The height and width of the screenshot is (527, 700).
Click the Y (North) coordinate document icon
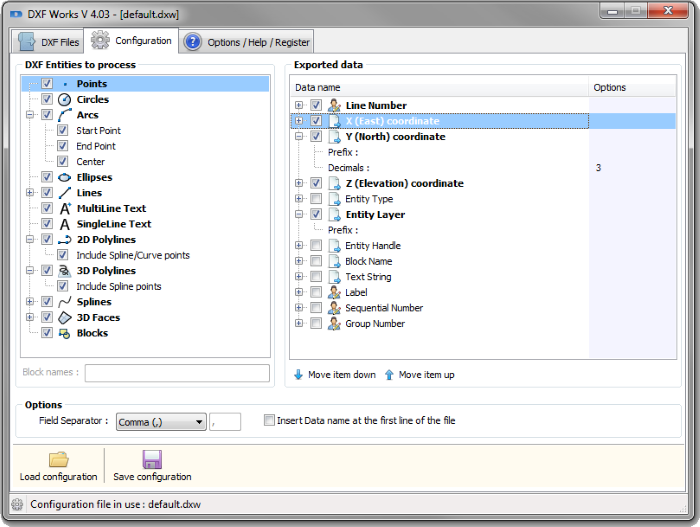(x=334, y=137)
